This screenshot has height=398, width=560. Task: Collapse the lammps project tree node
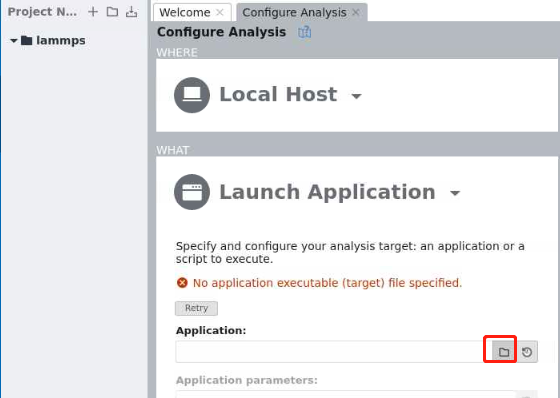click(x=14, y=41)
